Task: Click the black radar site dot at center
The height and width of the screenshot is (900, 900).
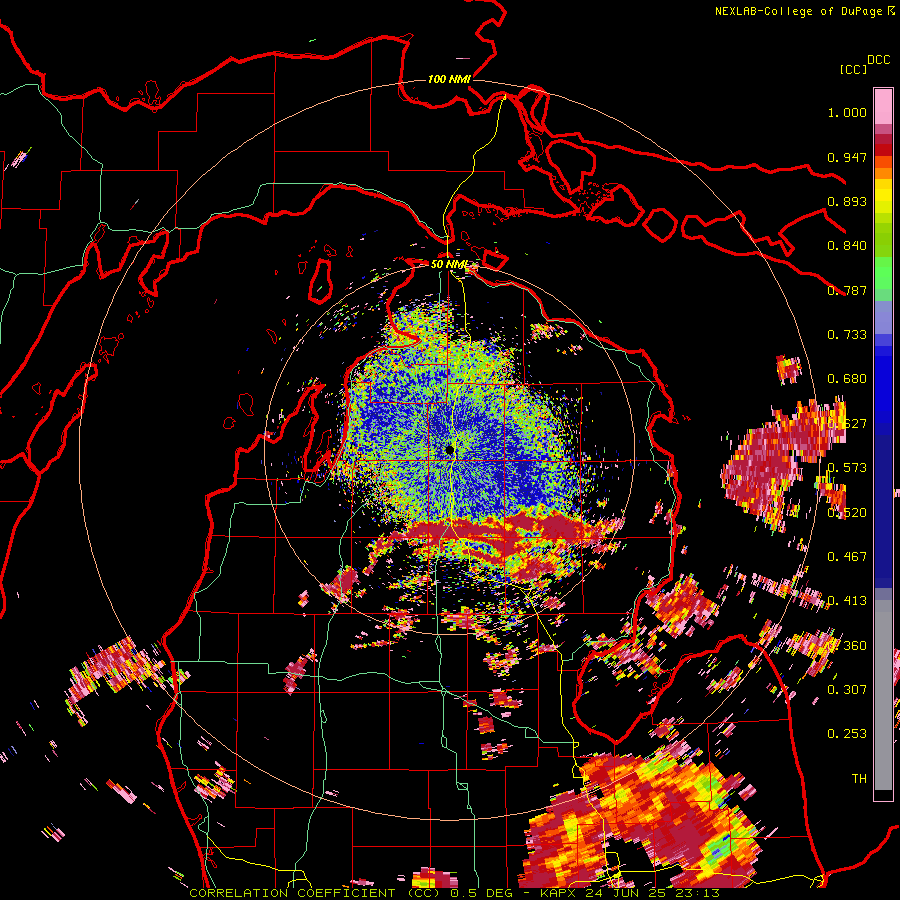Action: click(449, 449)
